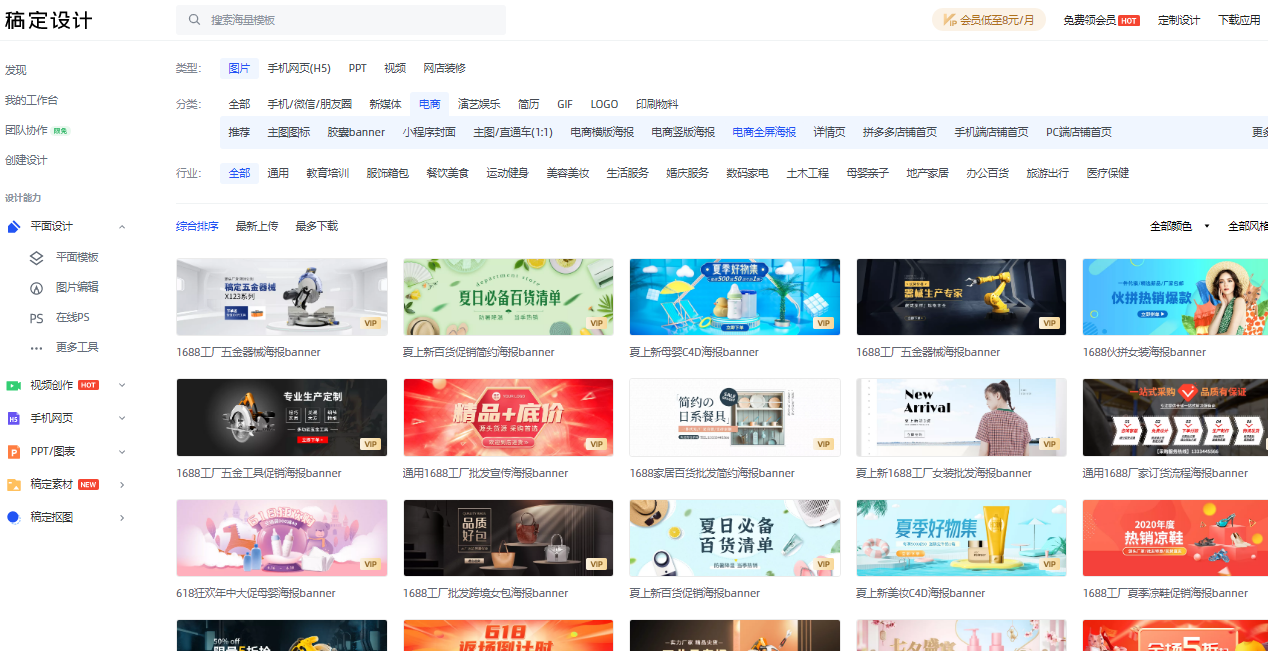The image size is (1268, 651).
Task: Click the 会员低至8元/月 button
Action: pyautogui.click(x=989, y=20)
